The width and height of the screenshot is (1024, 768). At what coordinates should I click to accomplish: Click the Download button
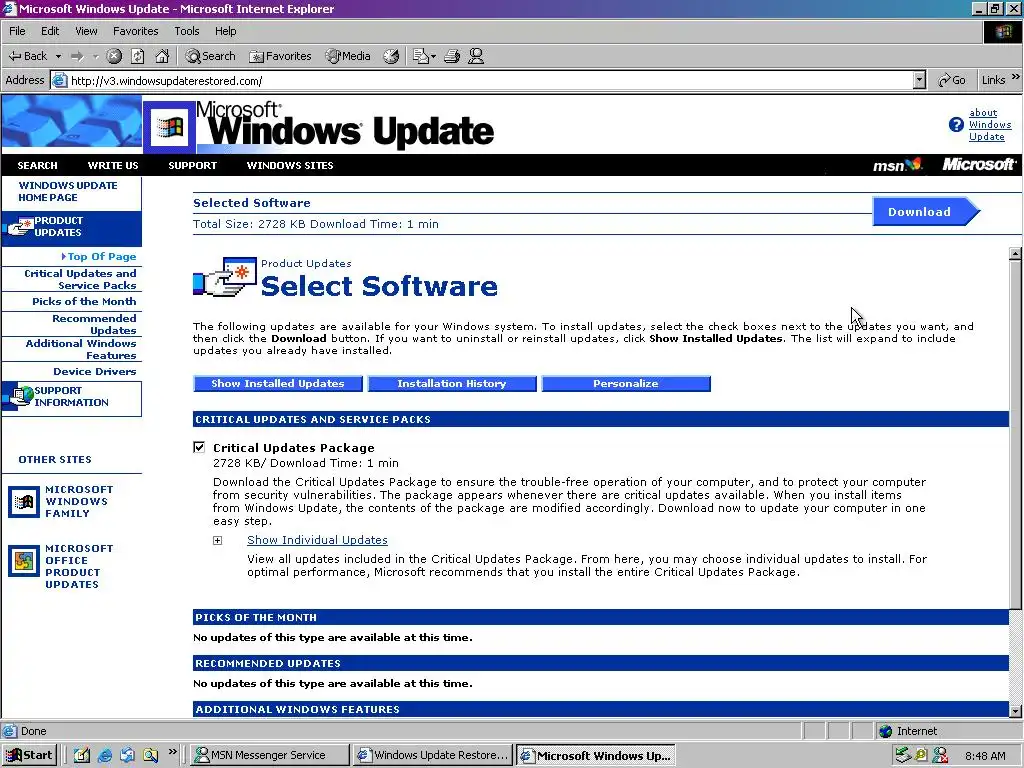[x=925, y=212]
